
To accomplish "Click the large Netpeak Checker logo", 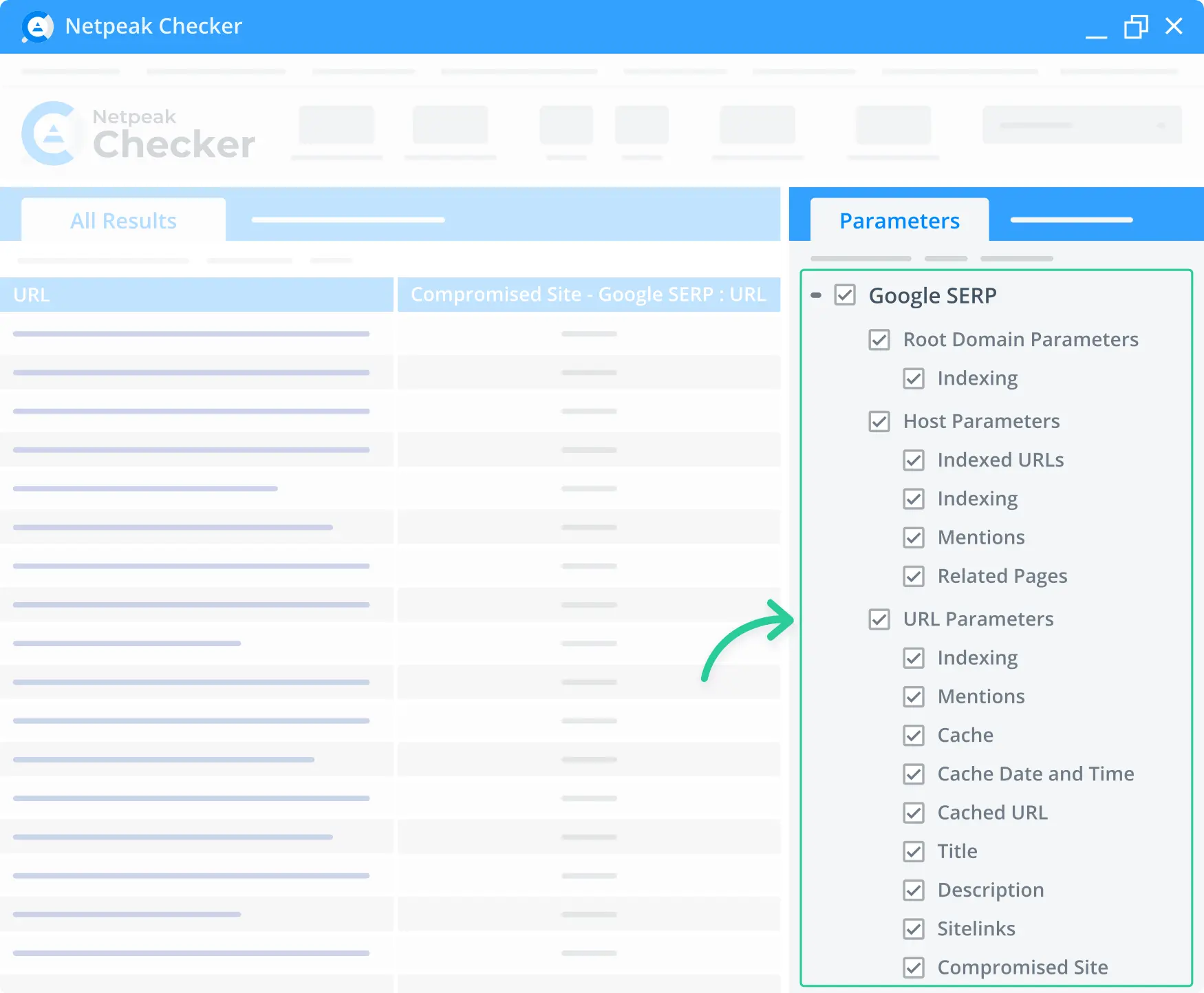I will 138,134.
